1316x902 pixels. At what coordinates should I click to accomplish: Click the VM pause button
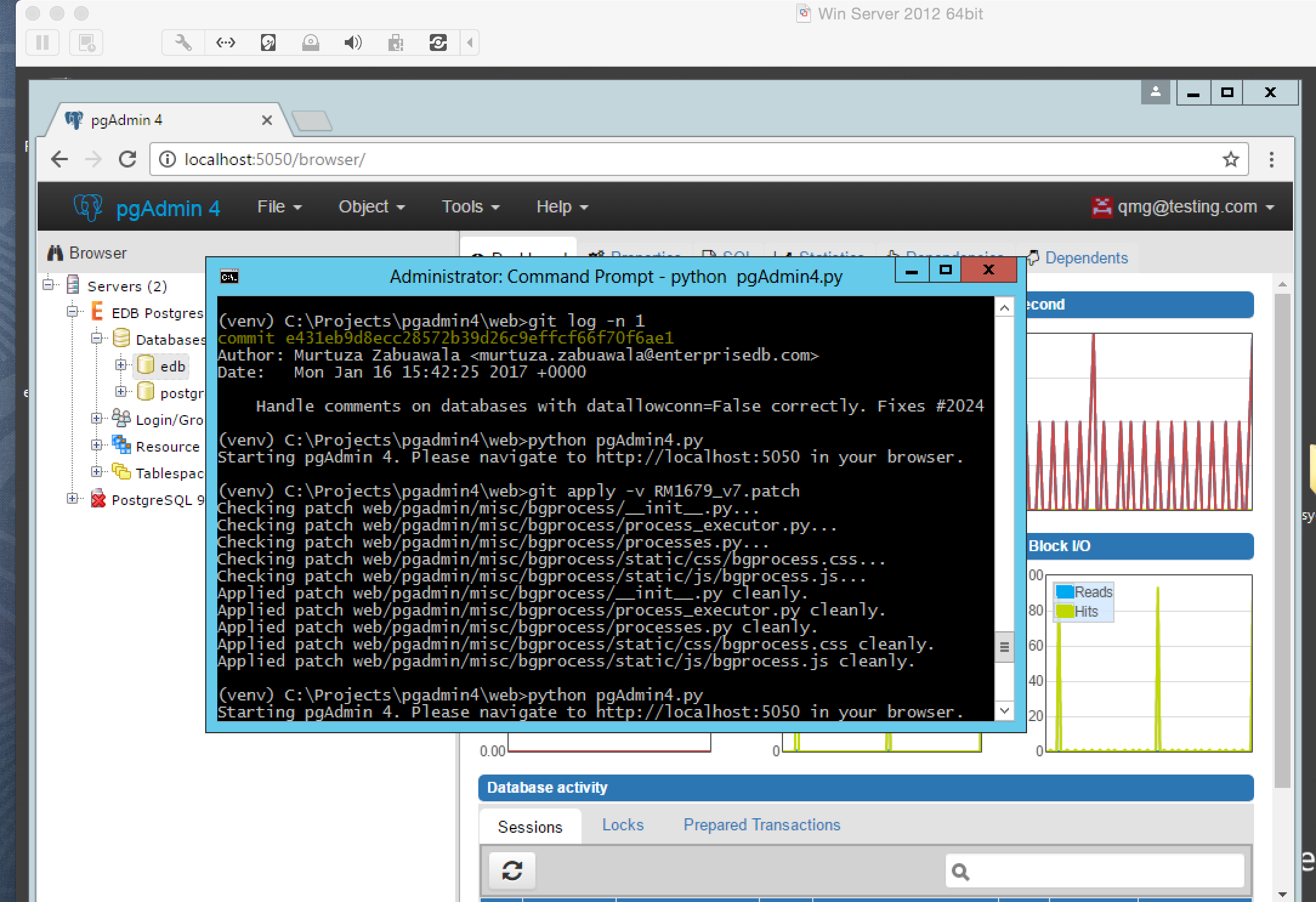[42, 43]
